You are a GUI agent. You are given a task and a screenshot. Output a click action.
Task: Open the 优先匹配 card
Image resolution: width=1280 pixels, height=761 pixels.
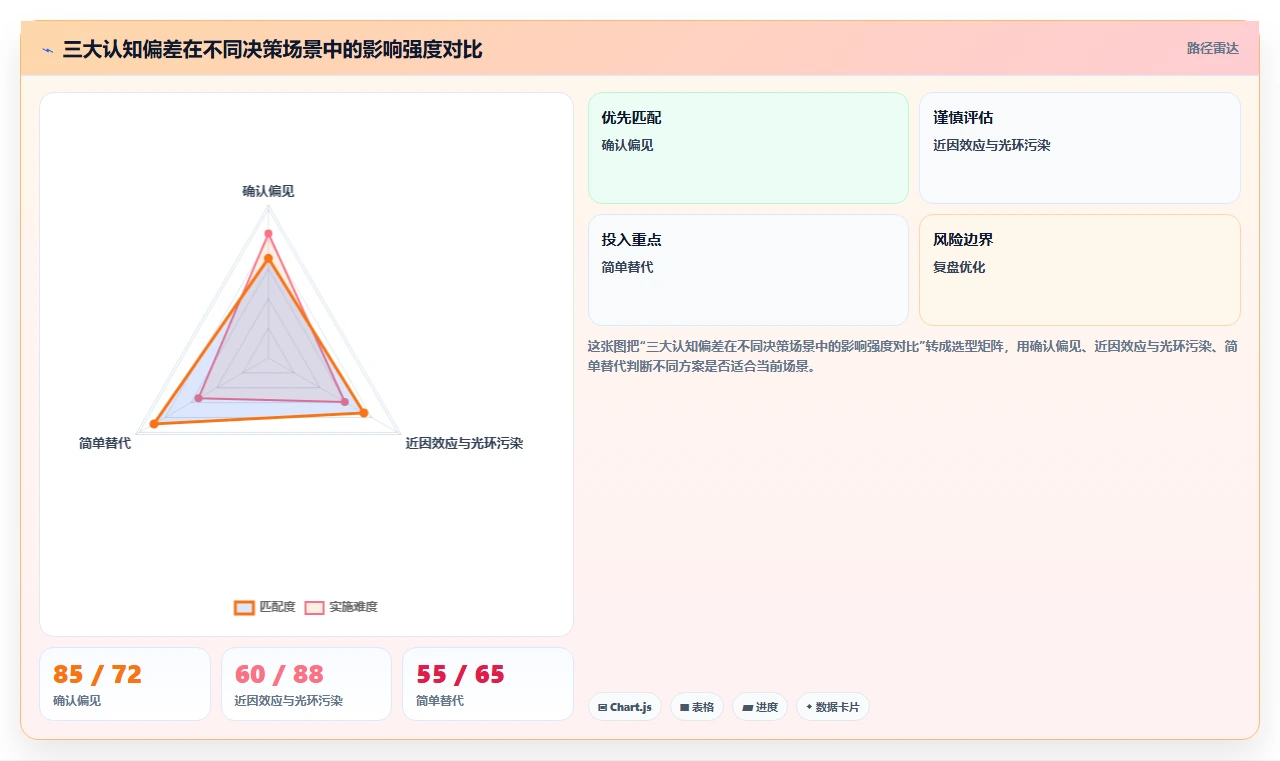pos(748,148)
